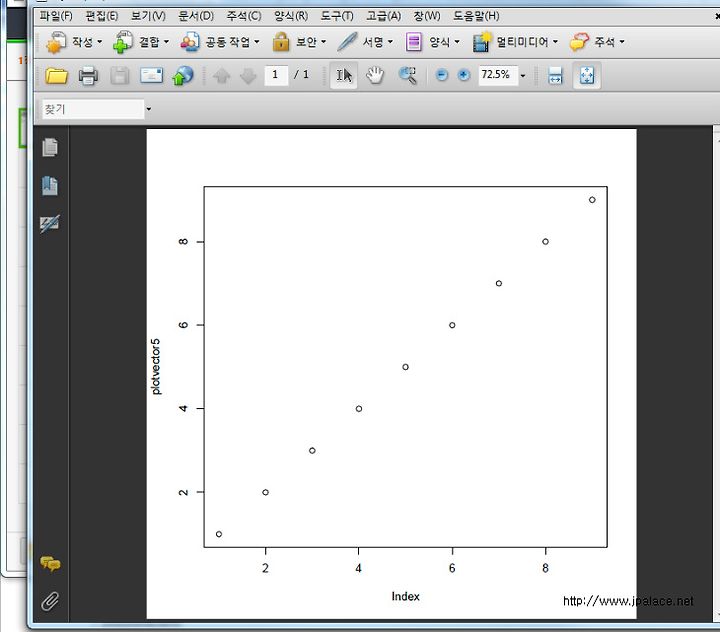The height and width of the screenshot is (632, 720).
Task: Click the page number input field
Action: [x=276, y=75]
